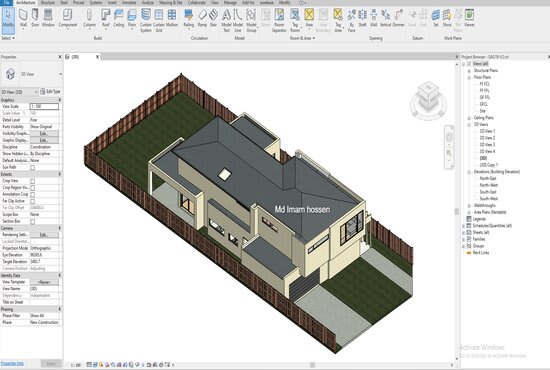Toggle Crop Region Visible checkbox
Screen dimensions: 550x370
33,188
